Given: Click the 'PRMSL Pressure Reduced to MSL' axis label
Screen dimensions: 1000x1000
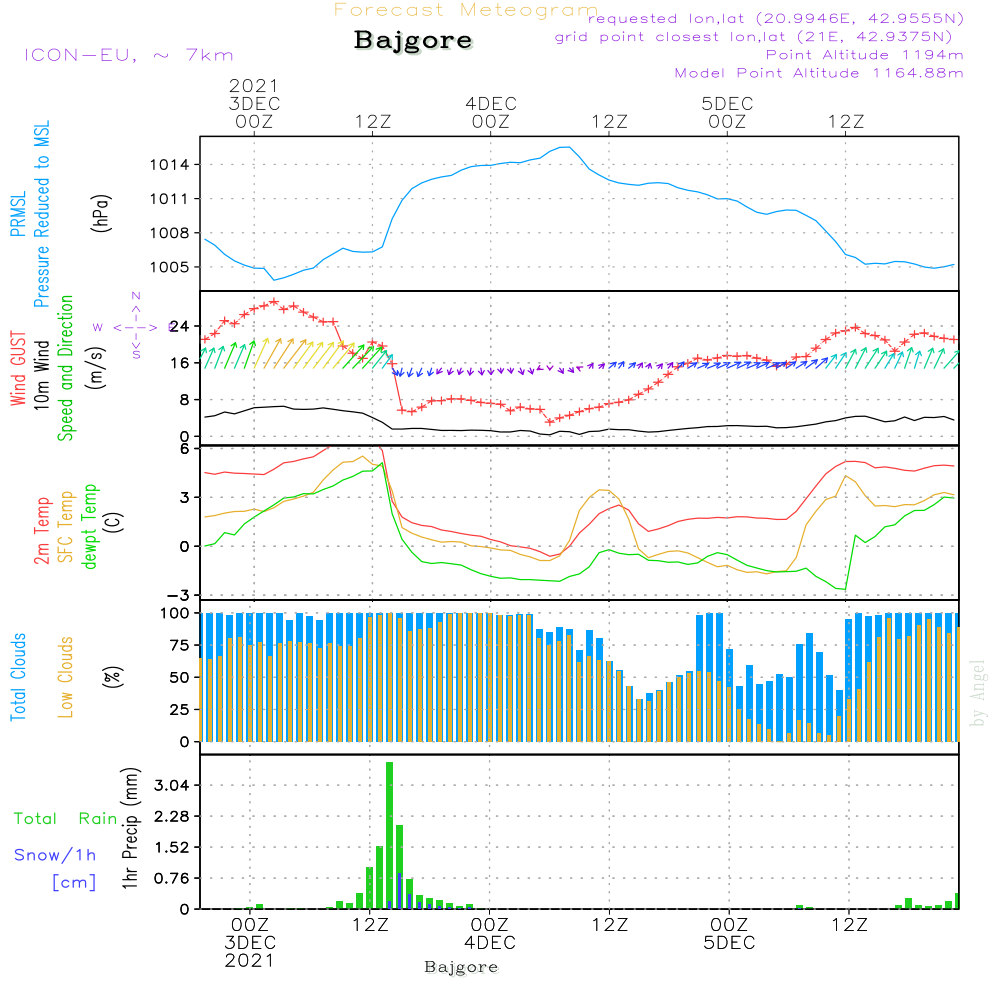Looking at the screenshot, I should coord(29,214).
